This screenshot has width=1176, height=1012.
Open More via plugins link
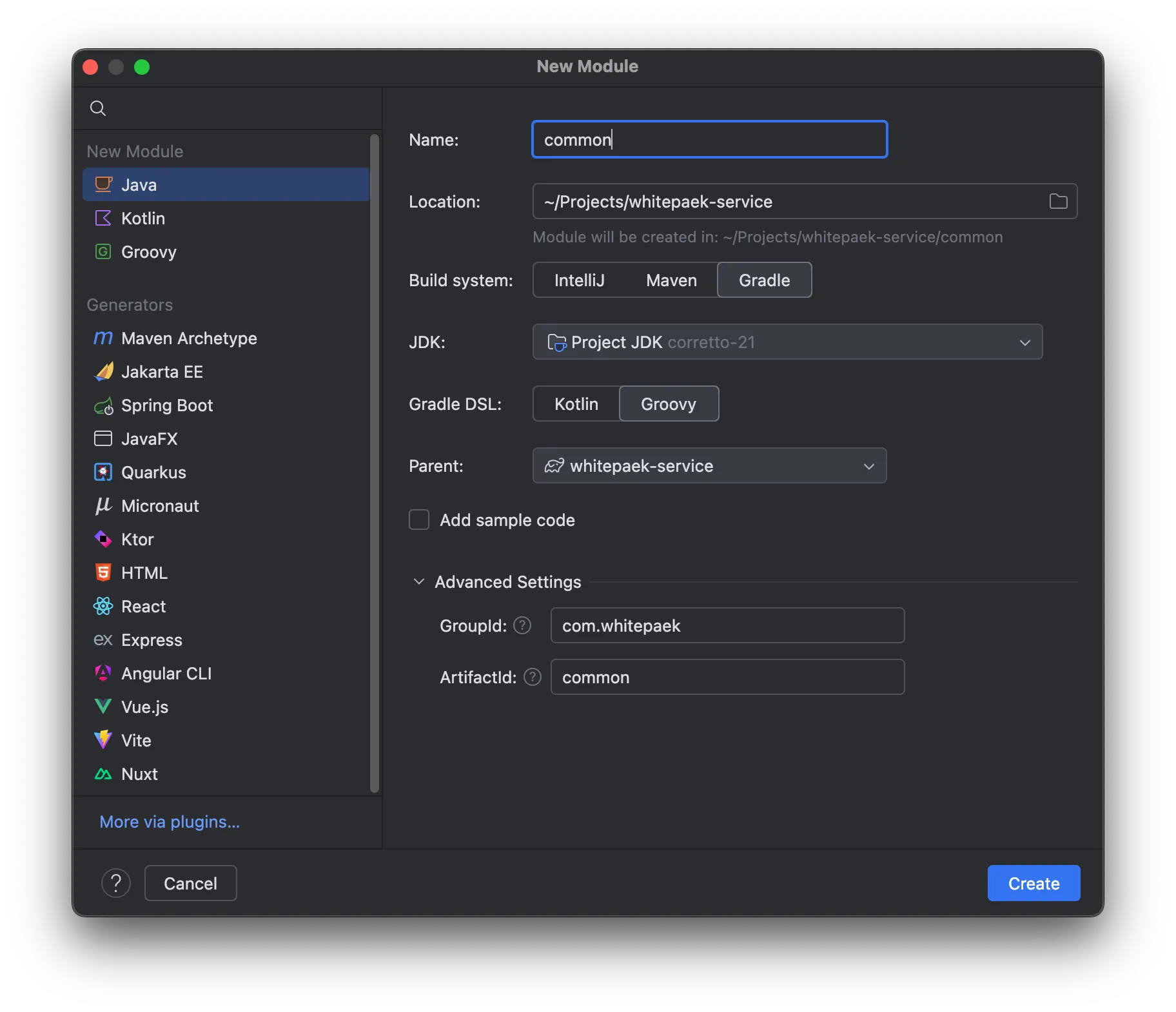coord(170,822)
